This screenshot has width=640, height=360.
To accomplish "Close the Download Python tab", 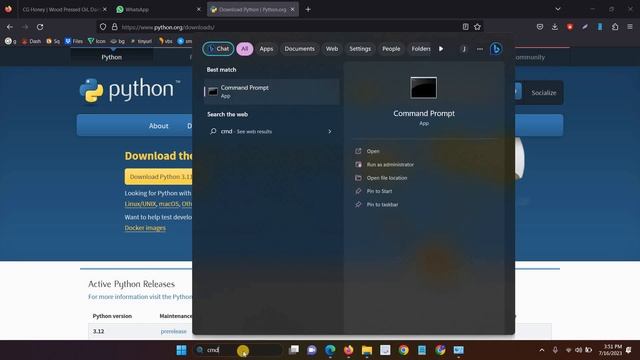I will point(293,9).
